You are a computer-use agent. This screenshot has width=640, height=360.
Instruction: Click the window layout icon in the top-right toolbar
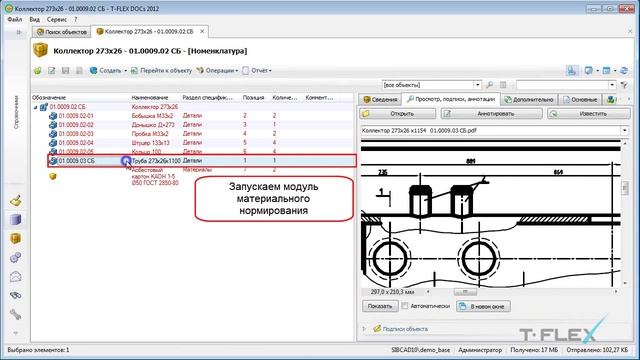(x=588, y=71)
